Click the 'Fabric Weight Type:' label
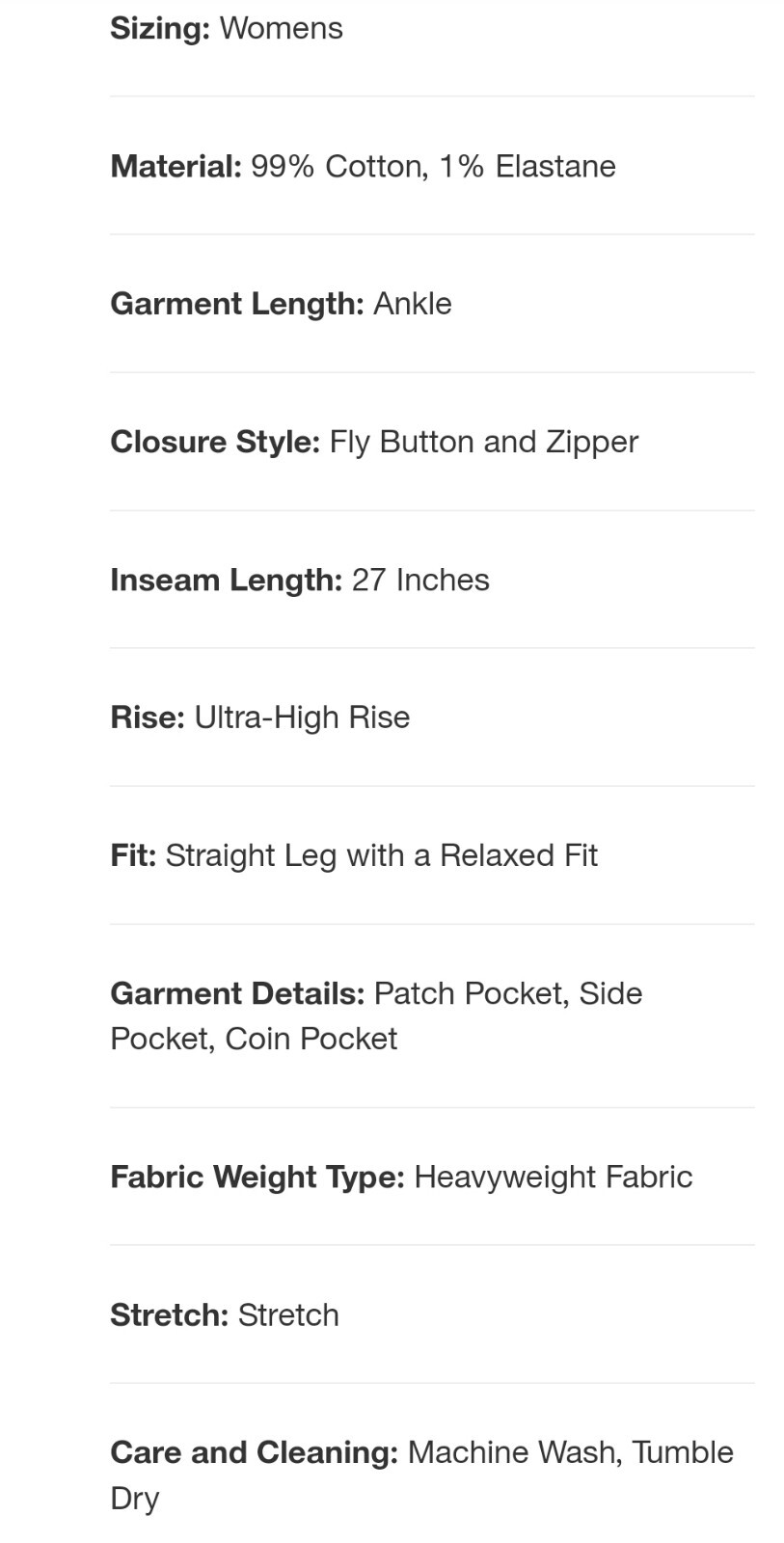The width and height of the screenshot is (784, 1543). coord(257,1177)
